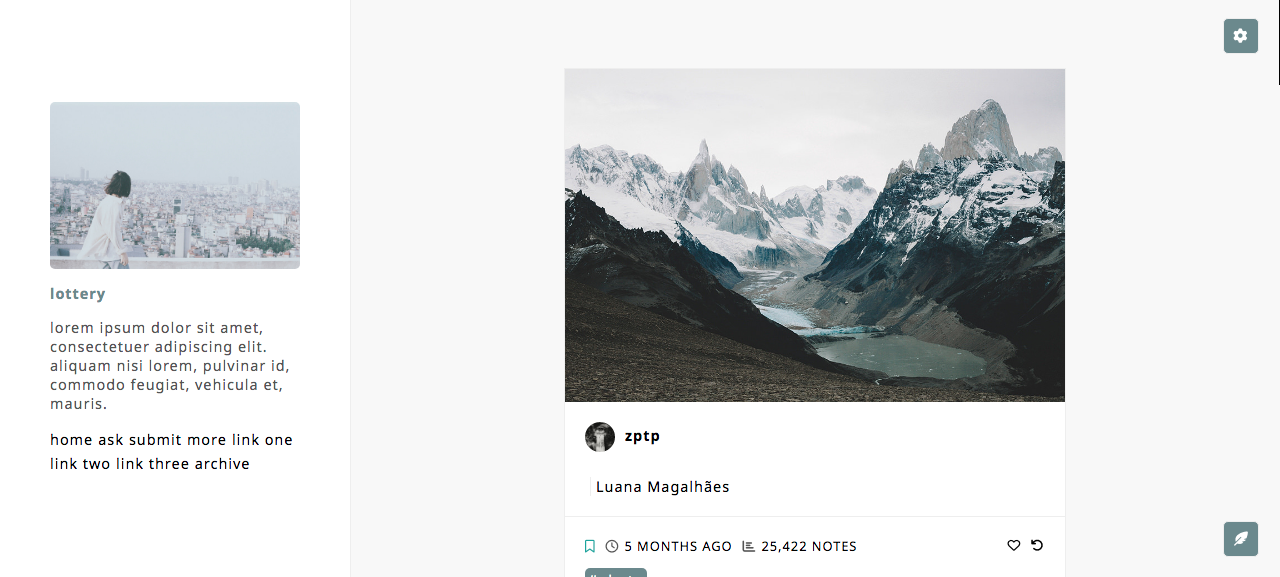Click the feather icon button
The width and height of the screenshot is (1280, 577).
click(1240, 539)
